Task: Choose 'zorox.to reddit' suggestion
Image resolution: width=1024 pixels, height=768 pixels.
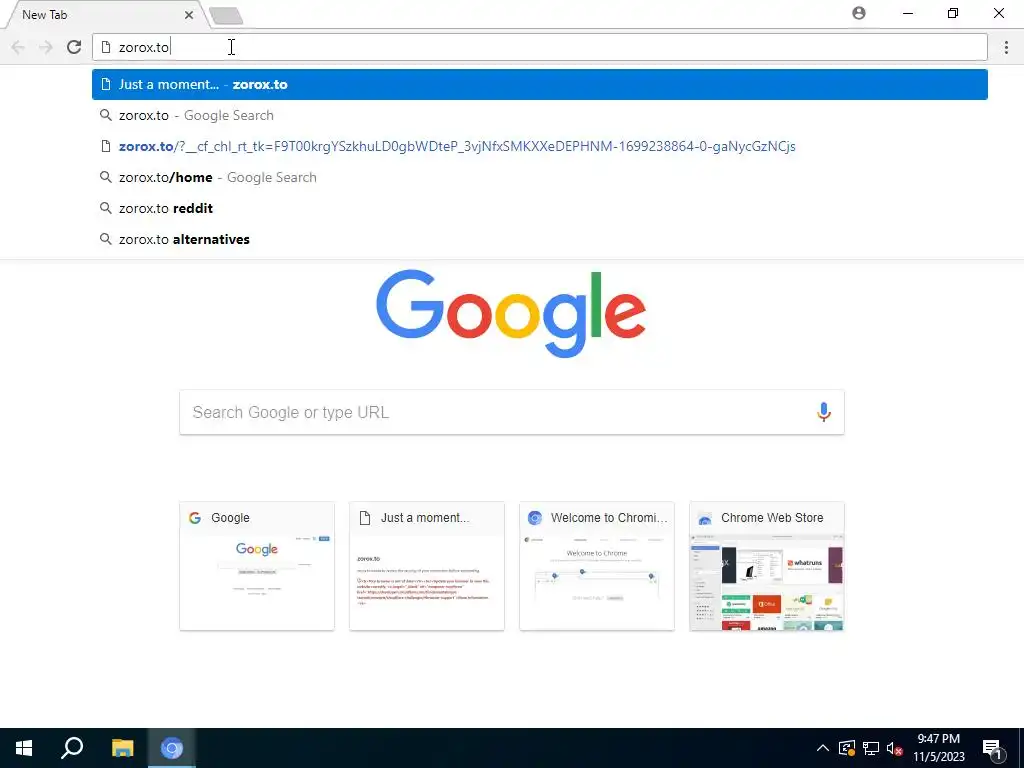Action: 539,208
